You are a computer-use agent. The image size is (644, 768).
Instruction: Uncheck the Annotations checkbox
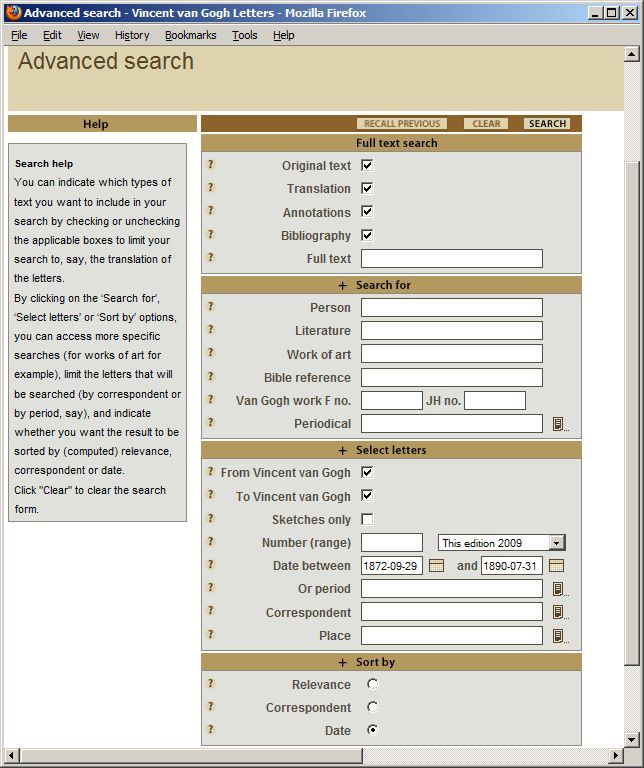coord(367,211)
